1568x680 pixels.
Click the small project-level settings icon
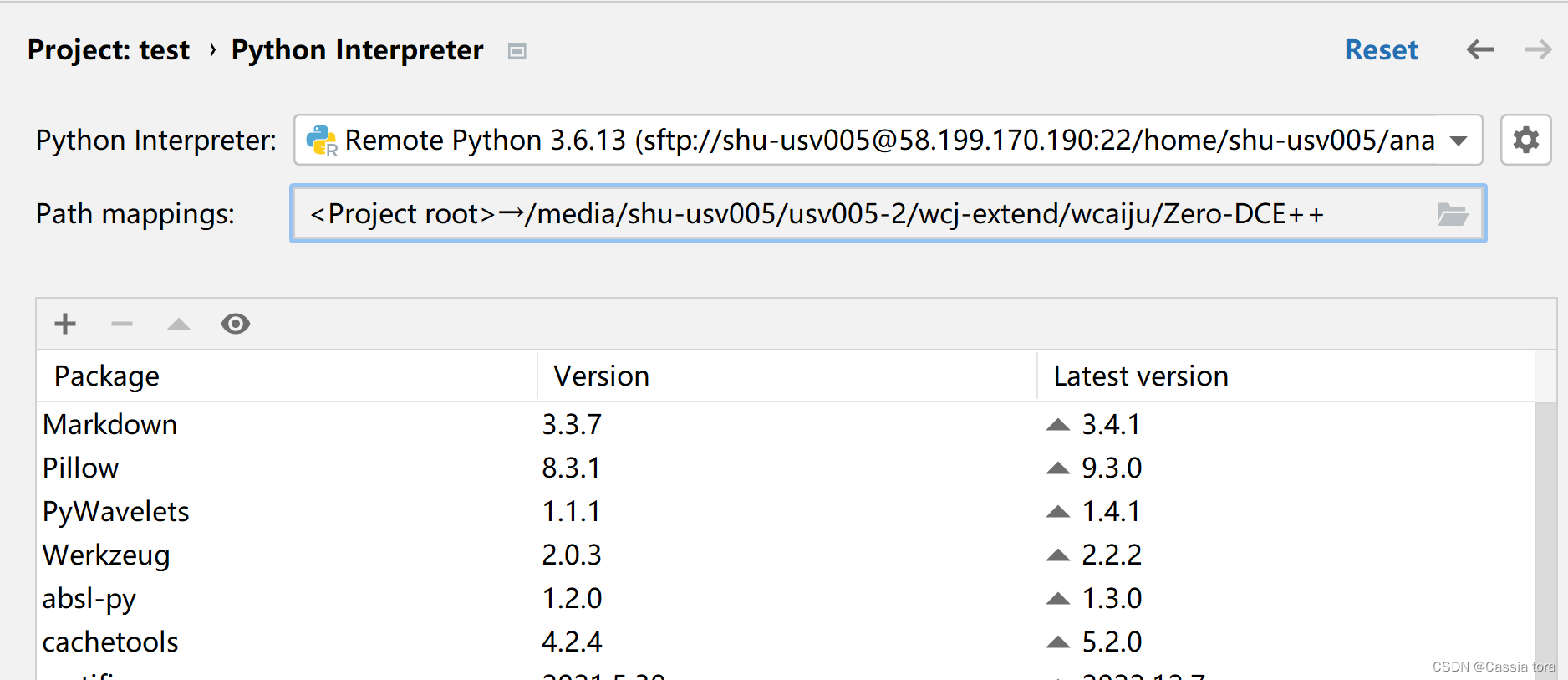pyautogui.click(x=517, y=51)
